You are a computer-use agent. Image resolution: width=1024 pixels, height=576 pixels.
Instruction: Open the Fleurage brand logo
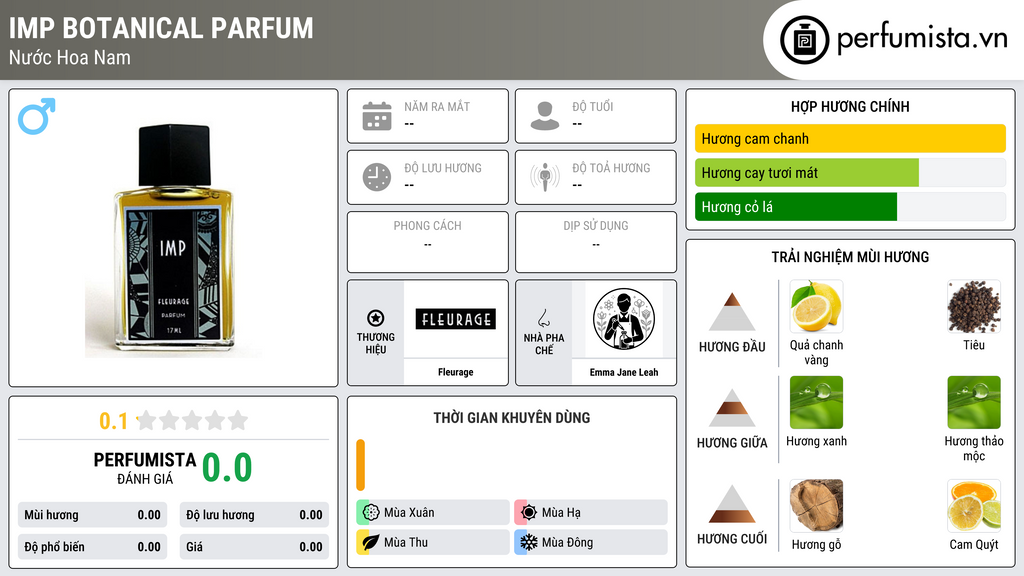(456, 319)
